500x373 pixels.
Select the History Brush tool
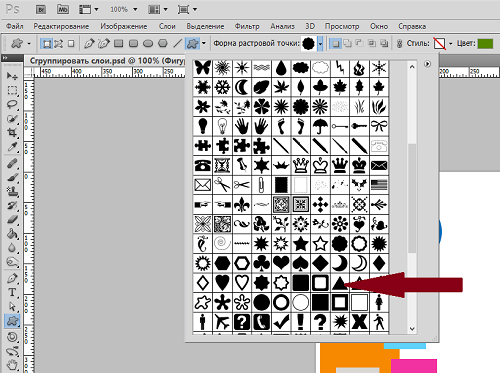click(x=12, y=206)
